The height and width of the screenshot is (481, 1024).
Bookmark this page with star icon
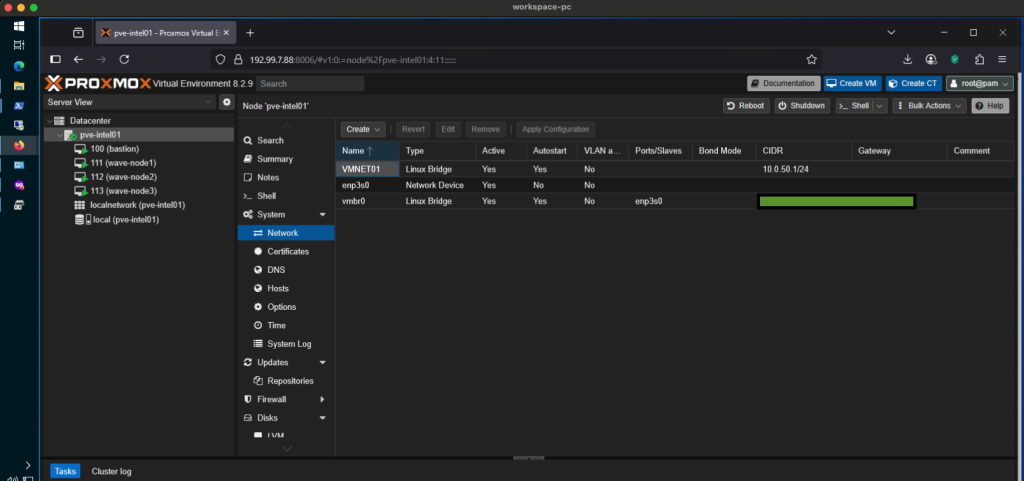pyautogui.click(x=811, y=59)
